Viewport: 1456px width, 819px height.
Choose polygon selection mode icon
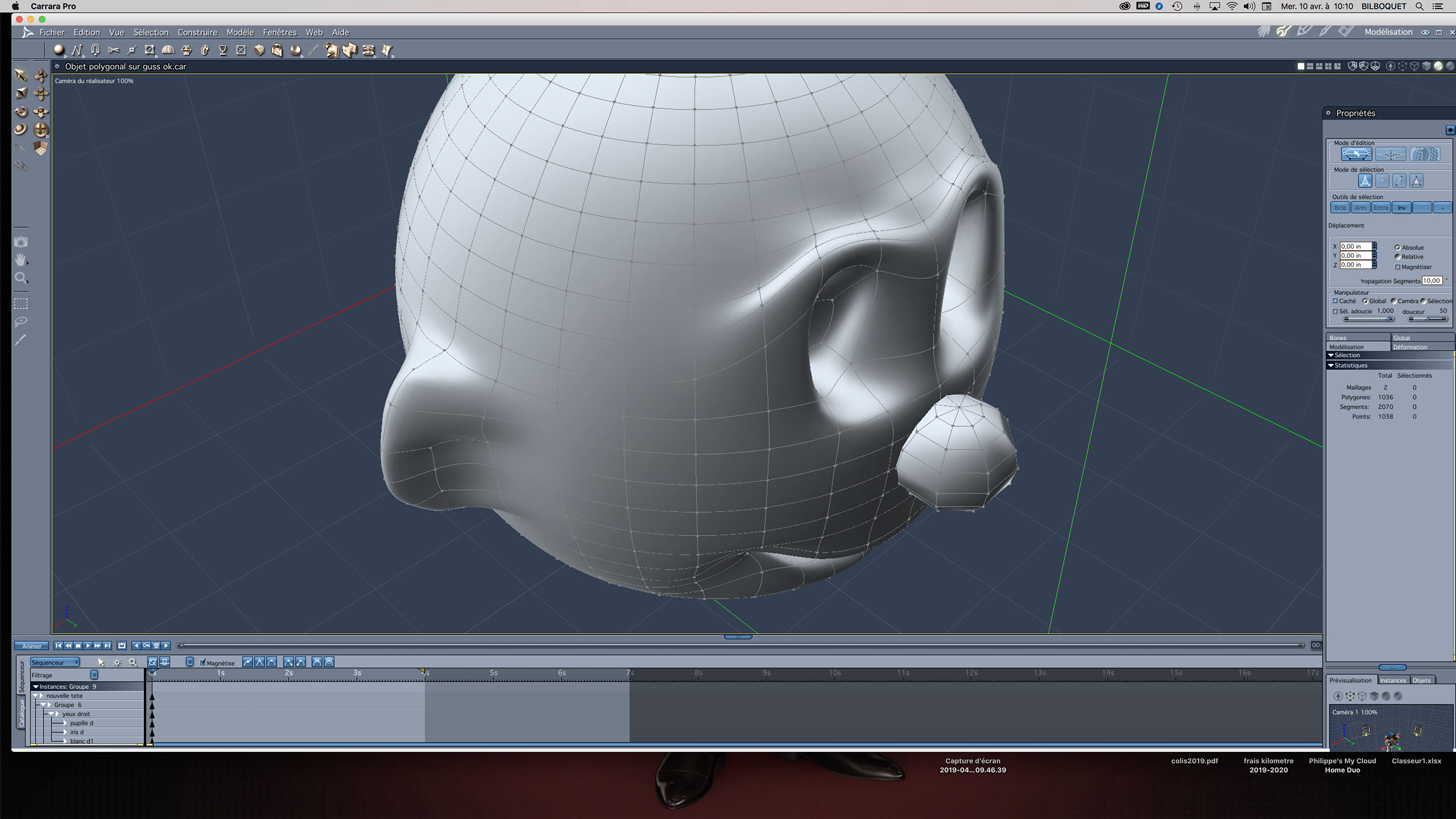1416,181
